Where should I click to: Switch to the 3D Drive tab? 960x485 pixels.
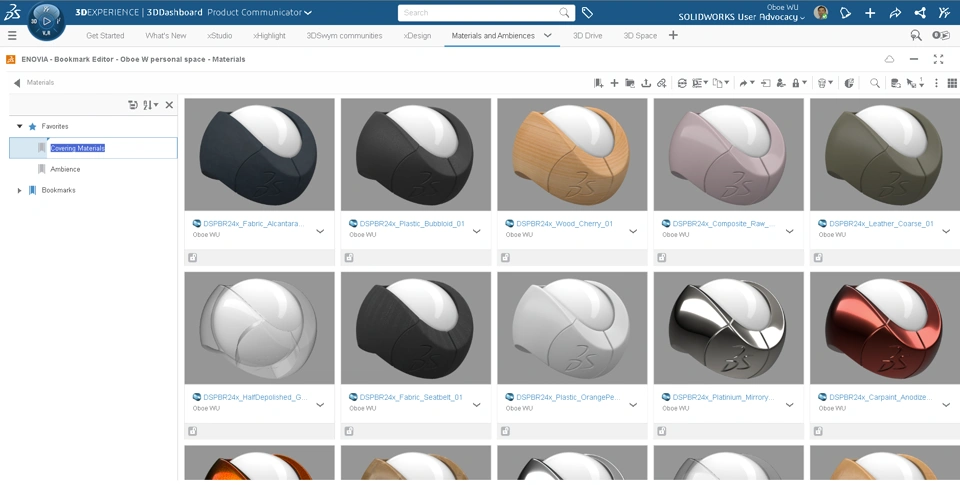(x=588, y=36)
